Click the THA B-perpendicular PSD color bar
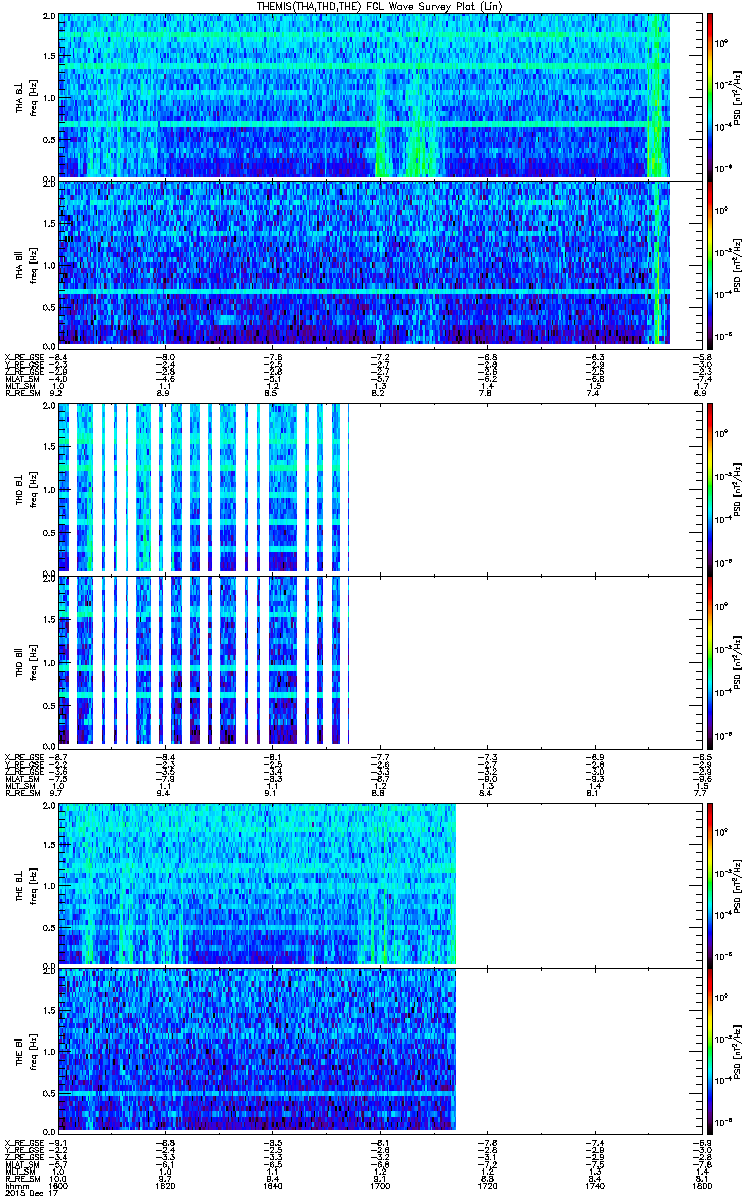This screenshot has width=750, height=1200. click(x=710, y=95)
